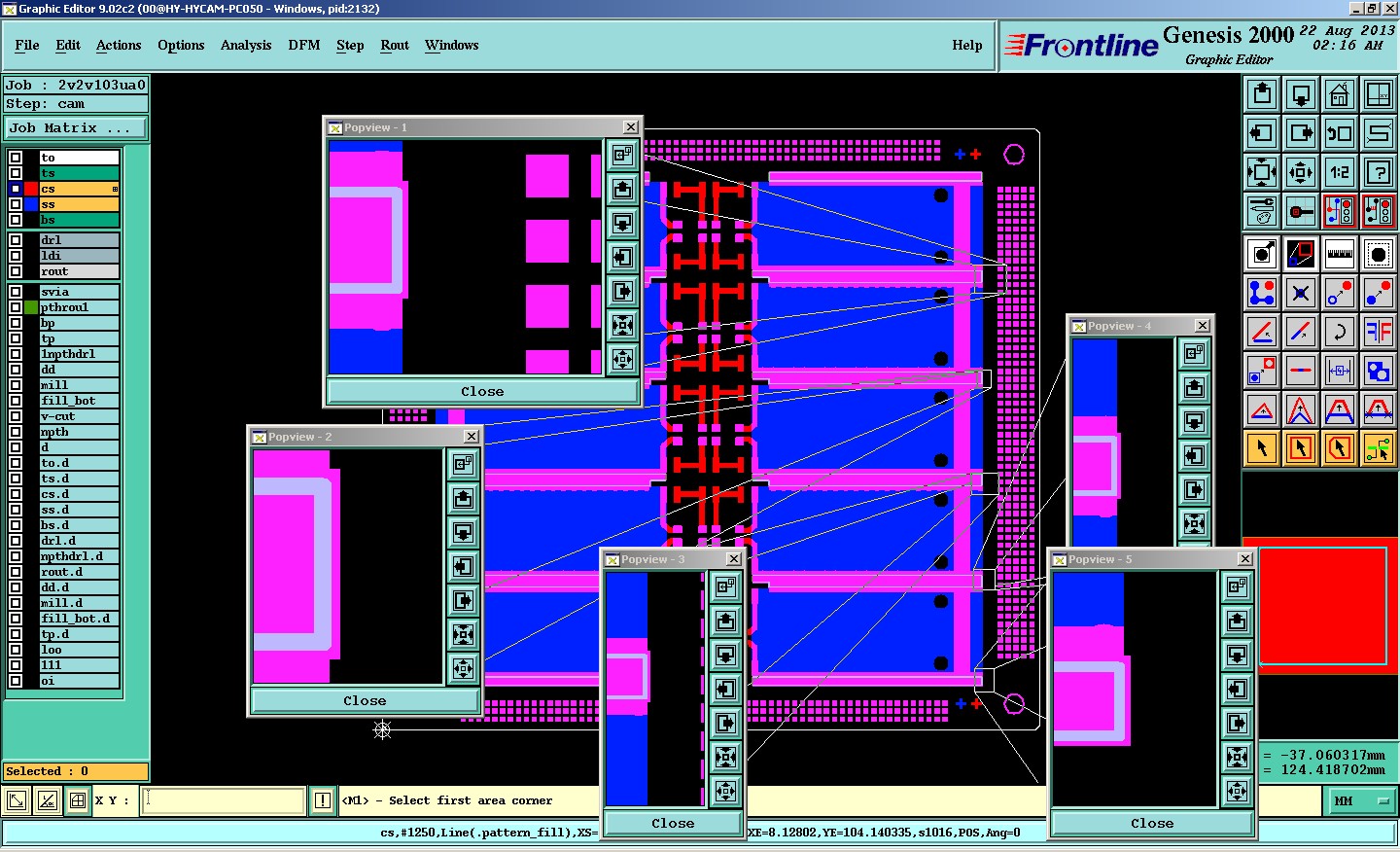Click the dotted-box circle feature icon
Image resolution: width=1400 pixels, height=852 pixels.
point(1379,254)
